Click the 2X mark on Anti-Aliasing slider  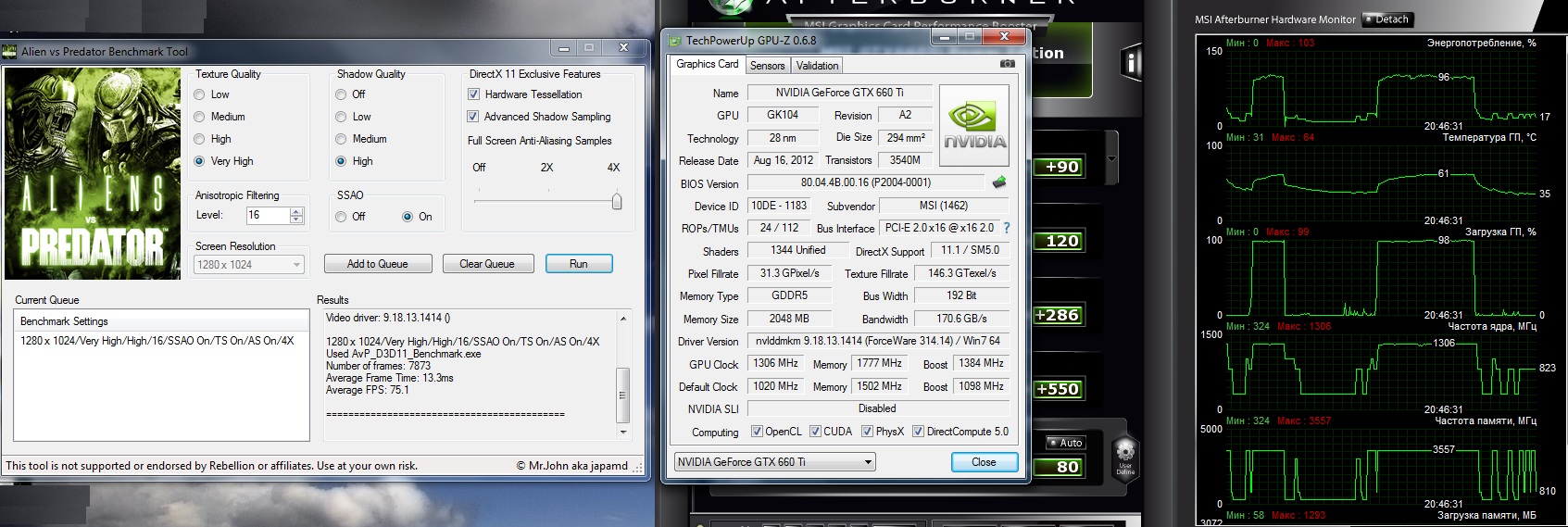(x=547, y=168)
